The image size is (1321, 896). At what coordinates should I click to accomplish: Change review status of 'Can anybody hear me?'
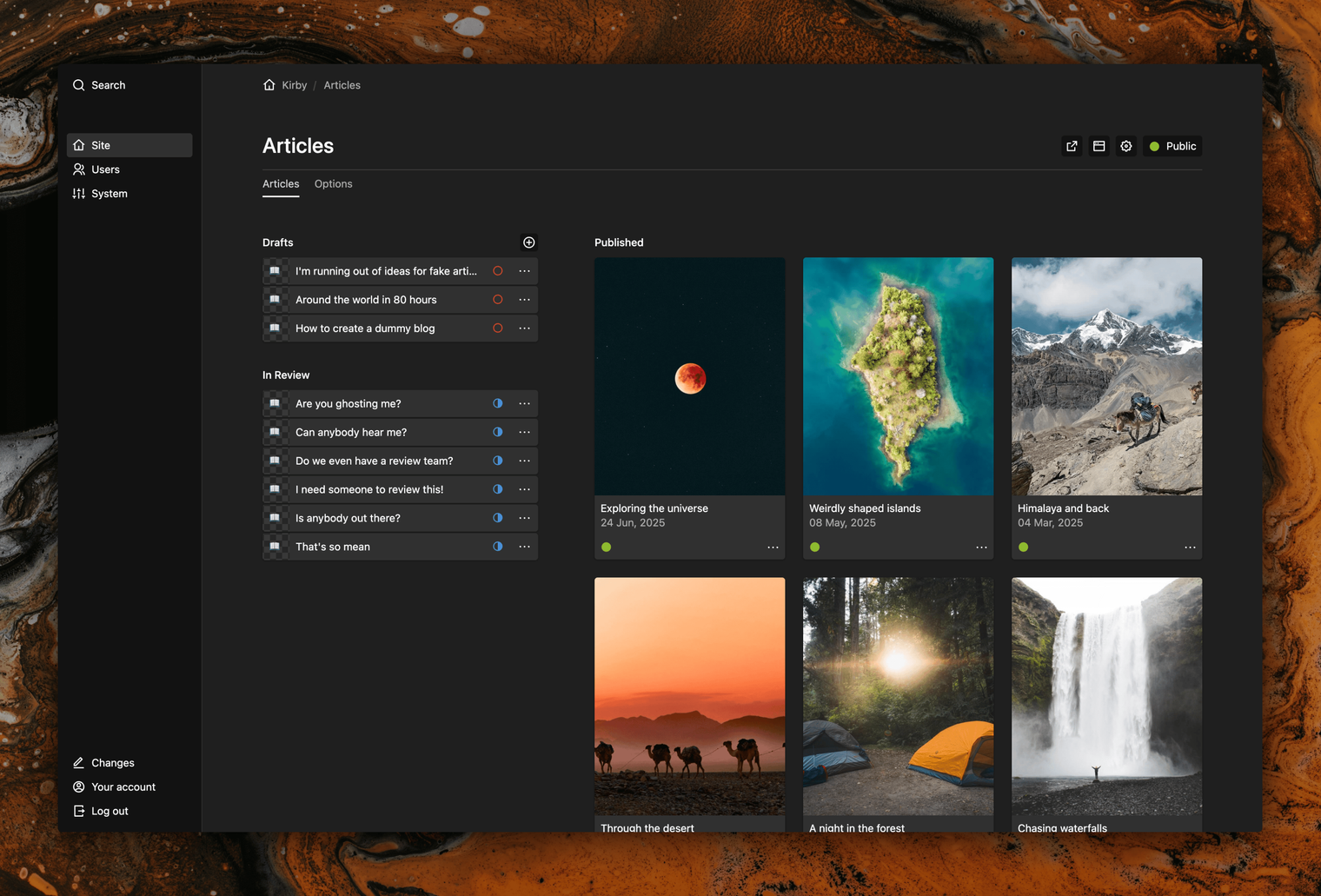[x=498, y=432]
